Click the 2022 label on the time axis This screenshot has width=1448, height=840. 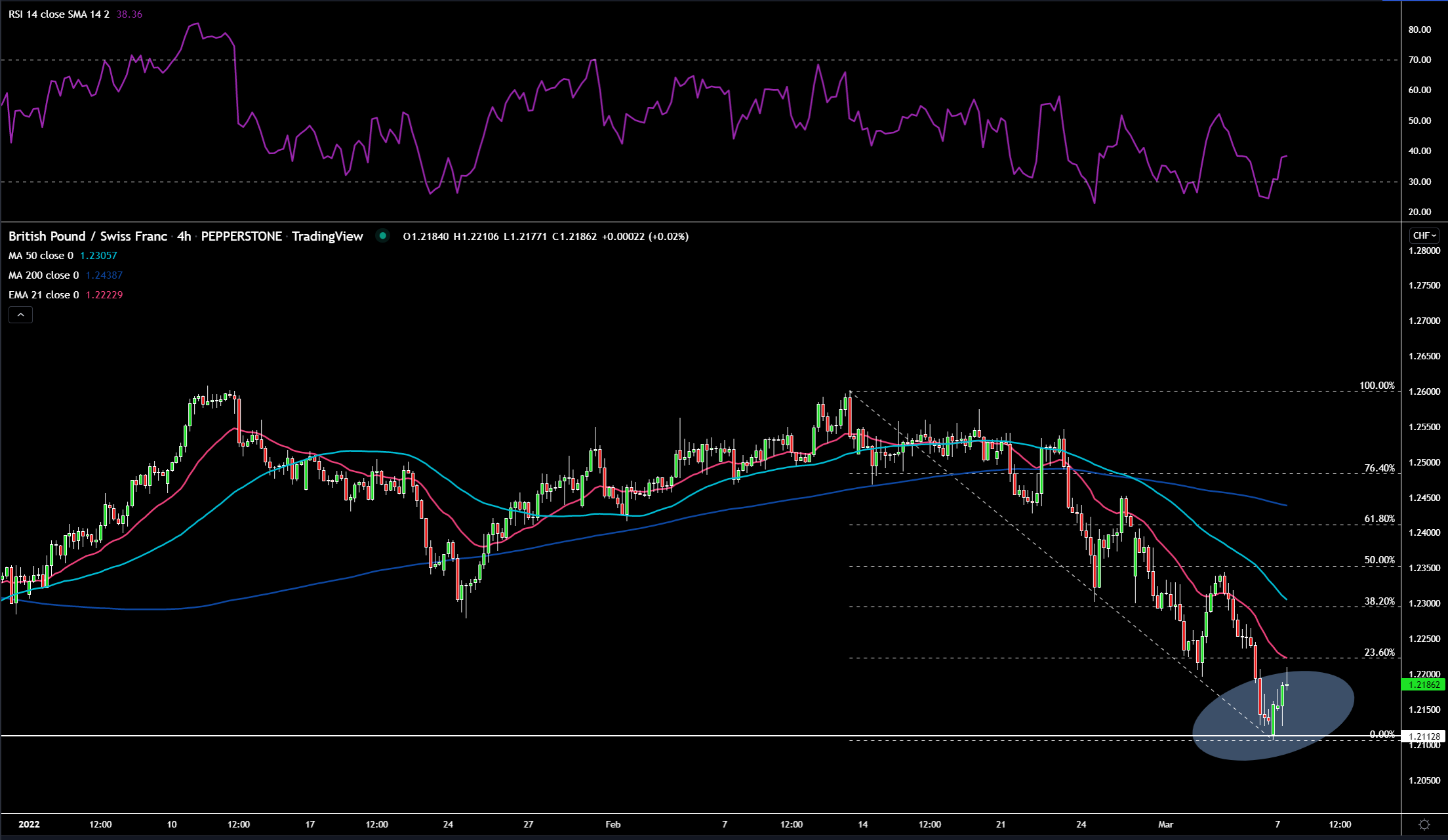click(x=29, y=824)
